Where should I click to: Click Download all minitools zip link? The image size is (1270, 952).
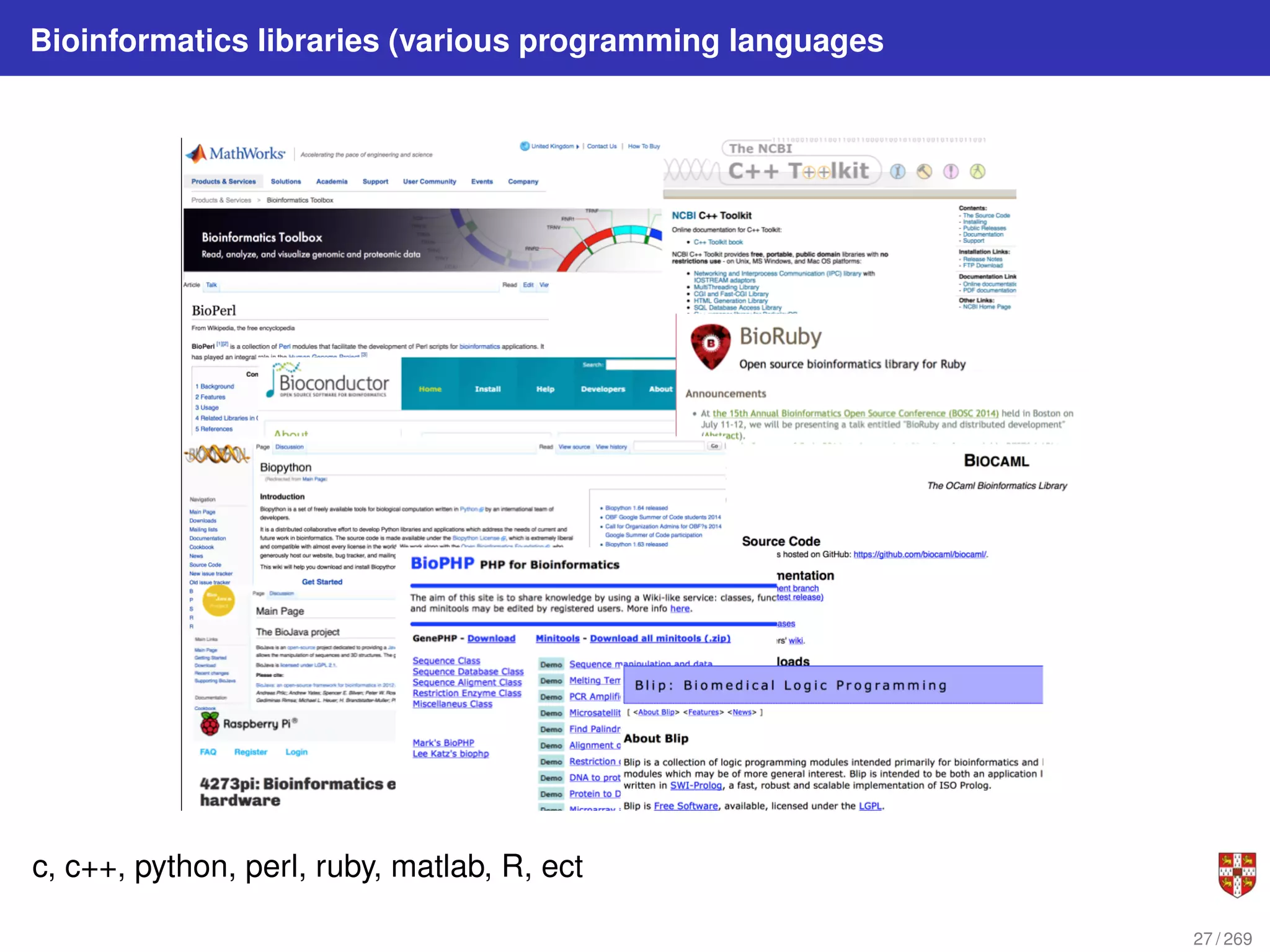[660, 638]
